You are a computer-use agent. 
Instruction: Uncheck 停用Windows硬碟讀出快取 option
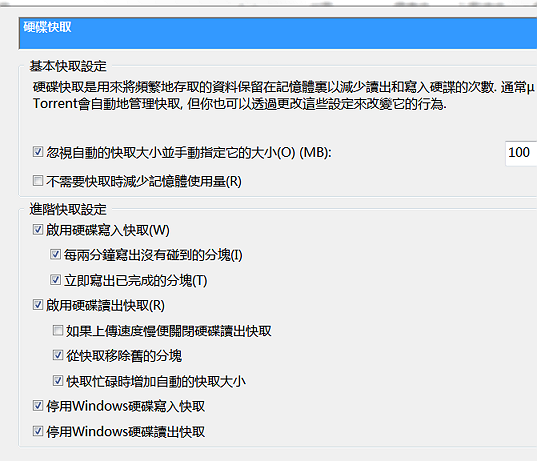38,431
